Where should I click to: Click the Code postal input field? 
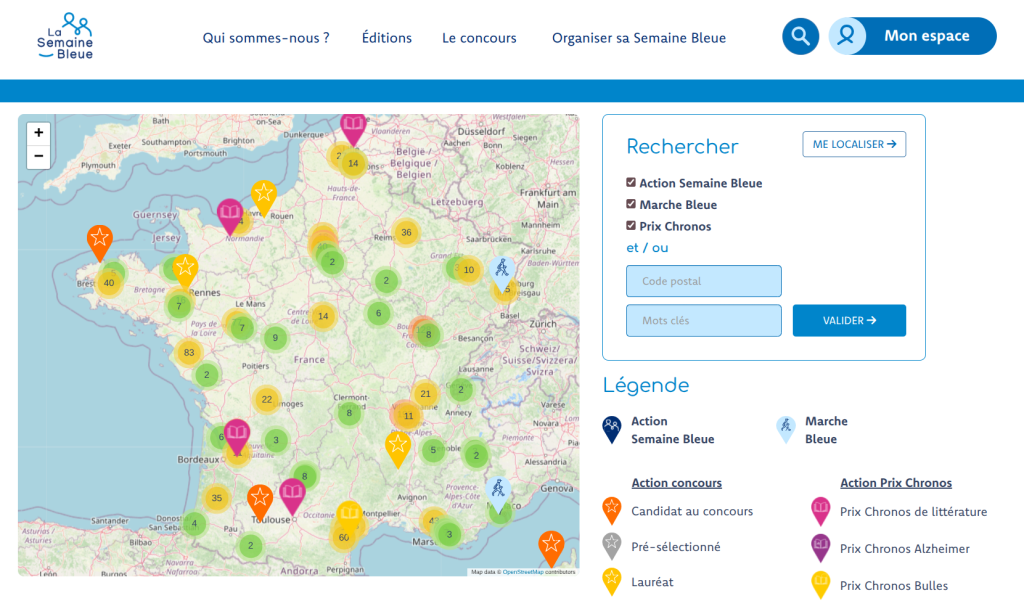[x=703, y=281]
